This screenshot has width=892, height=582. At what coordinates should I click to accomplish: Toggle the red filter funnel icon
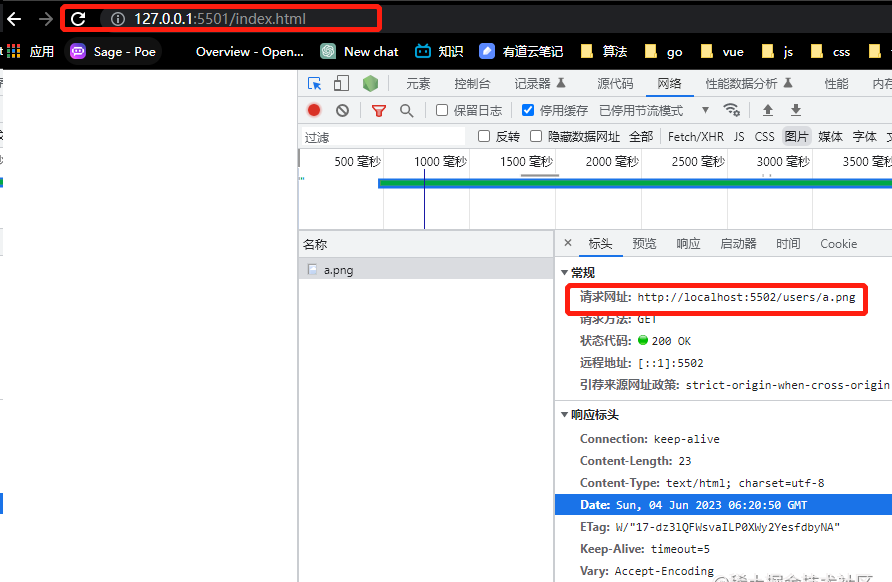[379, 110]
